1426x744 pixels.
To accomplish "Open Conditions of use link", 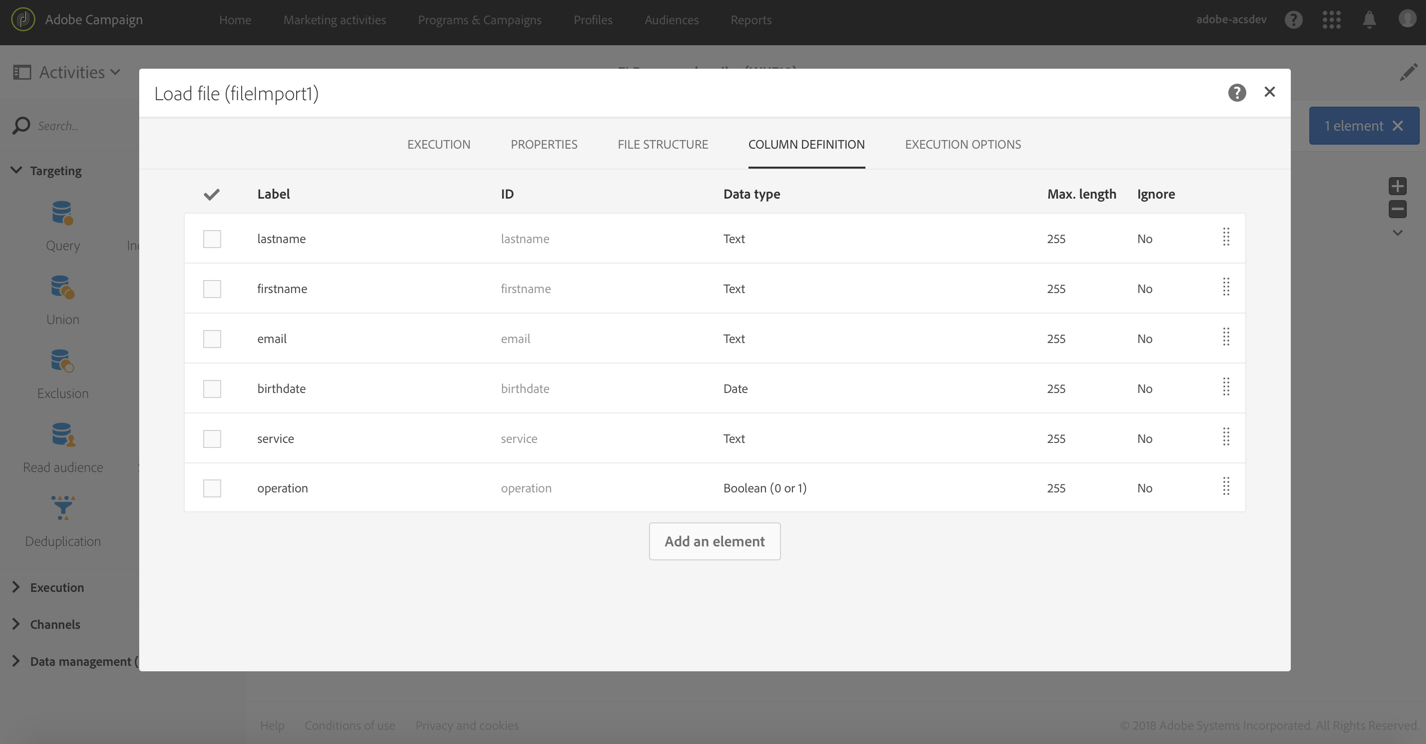I will click(x=350, y=725).
